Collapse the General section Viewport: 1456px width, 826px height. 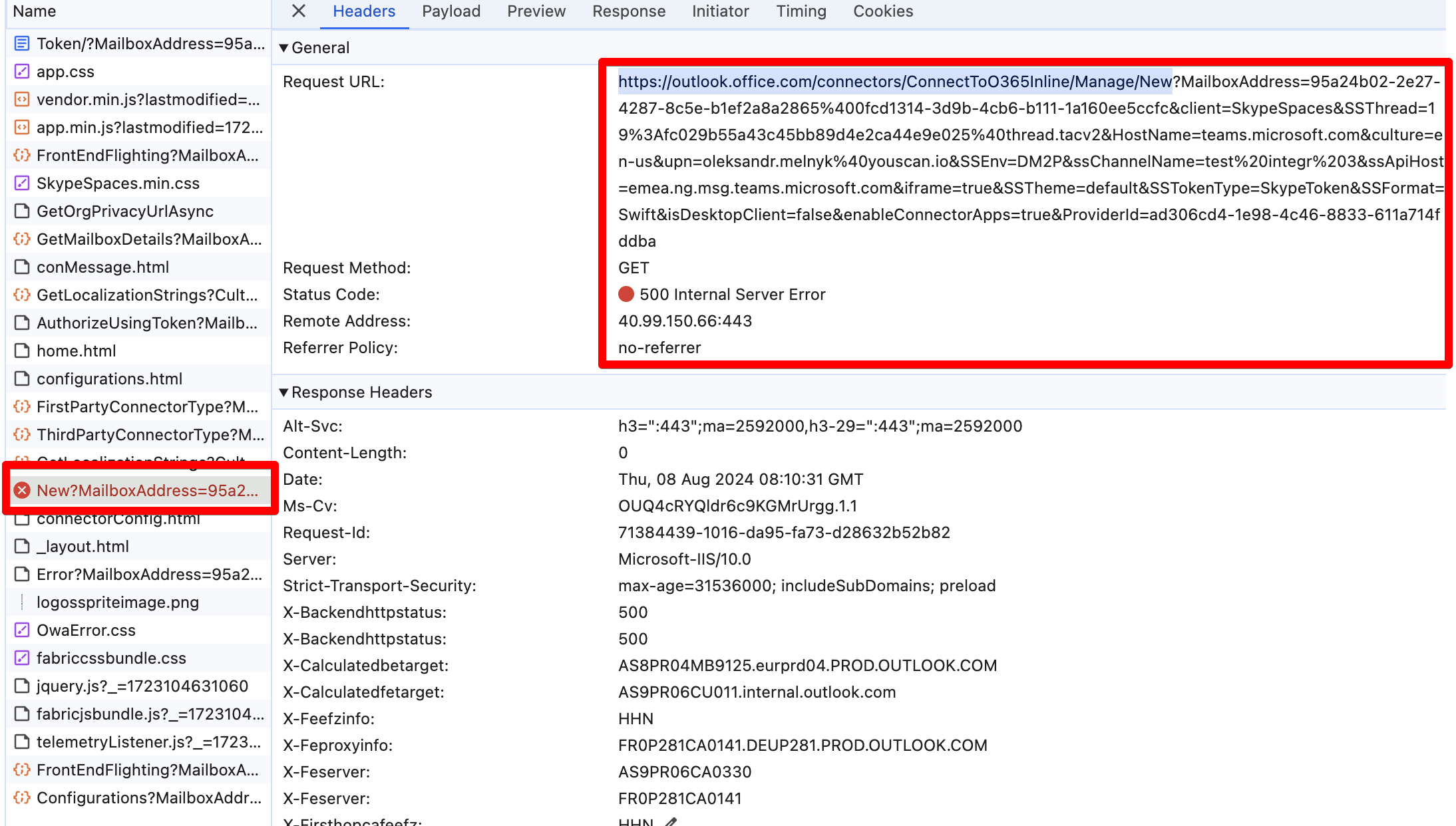[x=283, y=48]
